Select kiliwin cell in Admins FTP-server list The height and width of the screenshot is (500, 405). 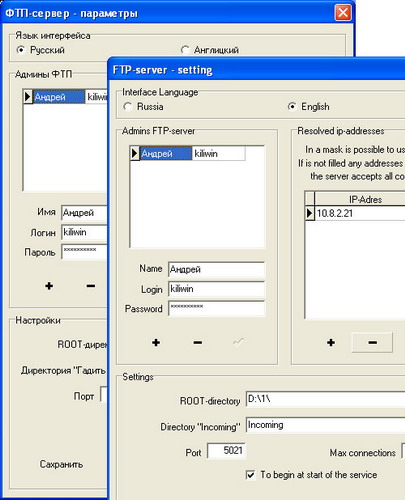pyautogui.click(x=219, y=154)
